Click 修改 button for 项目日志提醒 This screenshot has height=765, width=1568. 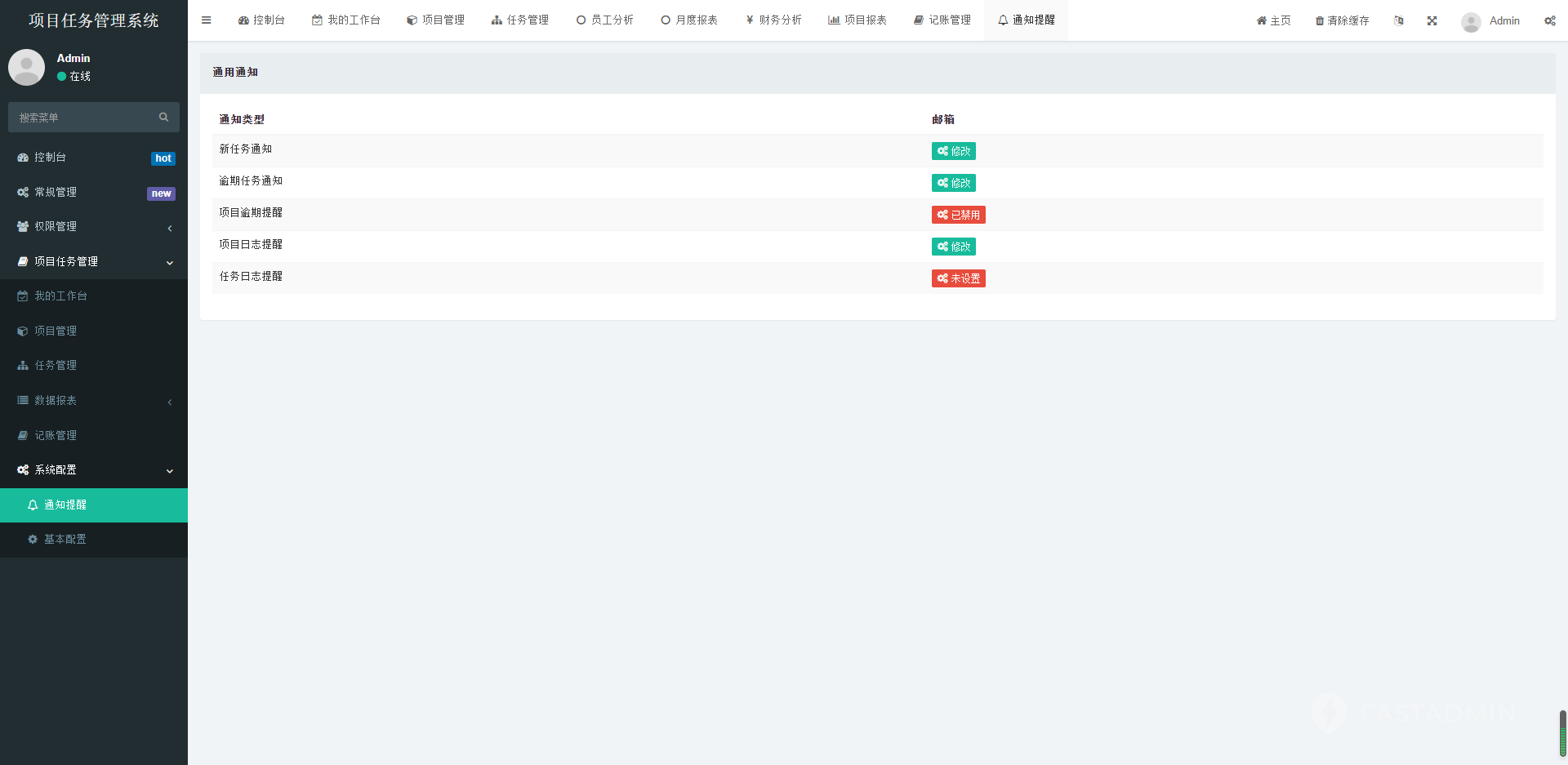pyautogui.click(x=953, y=247)
